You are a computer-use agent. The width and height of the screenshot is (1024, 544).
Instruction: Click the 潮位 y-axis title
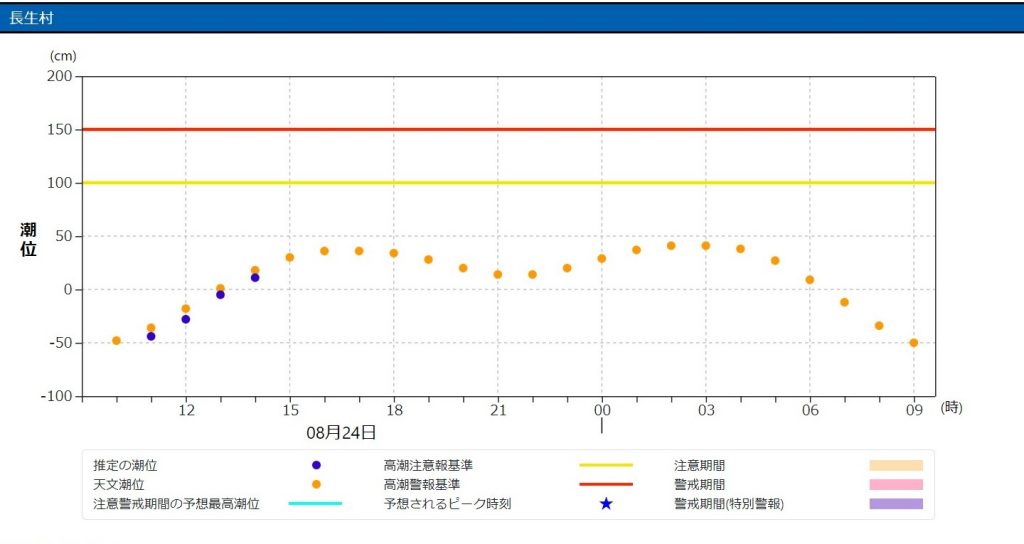pos(28,240)
